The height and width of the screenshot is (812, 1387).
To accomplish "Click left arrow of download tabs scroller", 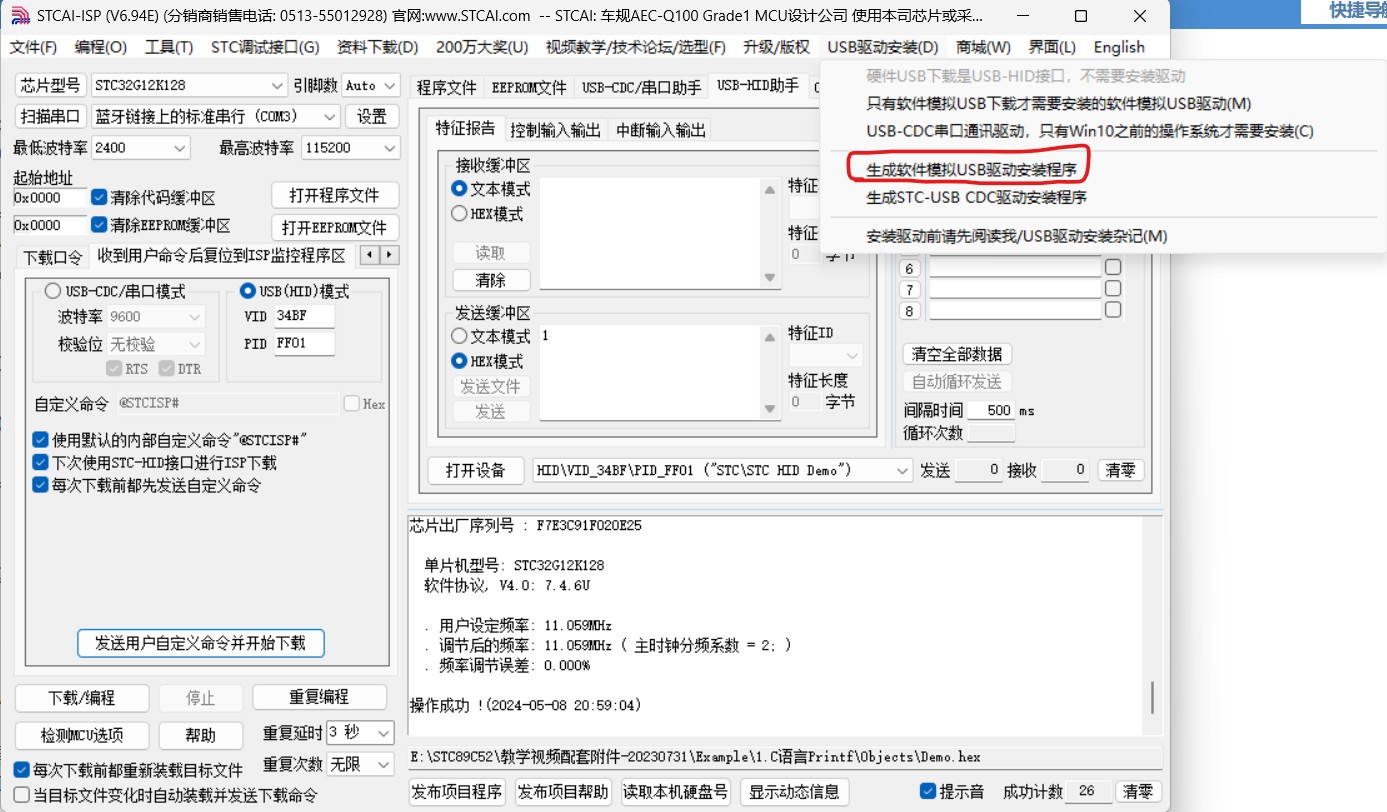I will [370, 255].
